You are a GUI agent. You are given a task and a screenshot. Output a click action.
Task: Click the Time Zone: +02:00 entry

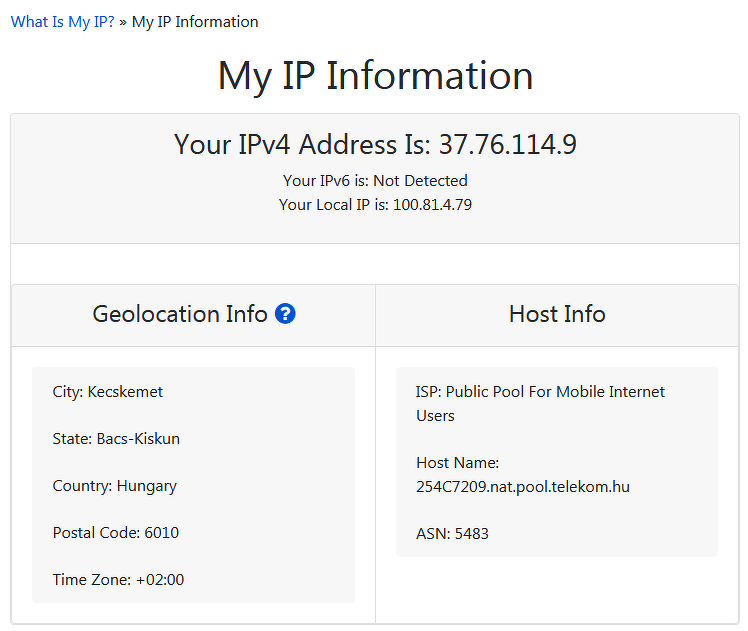[x=118, y=579]
